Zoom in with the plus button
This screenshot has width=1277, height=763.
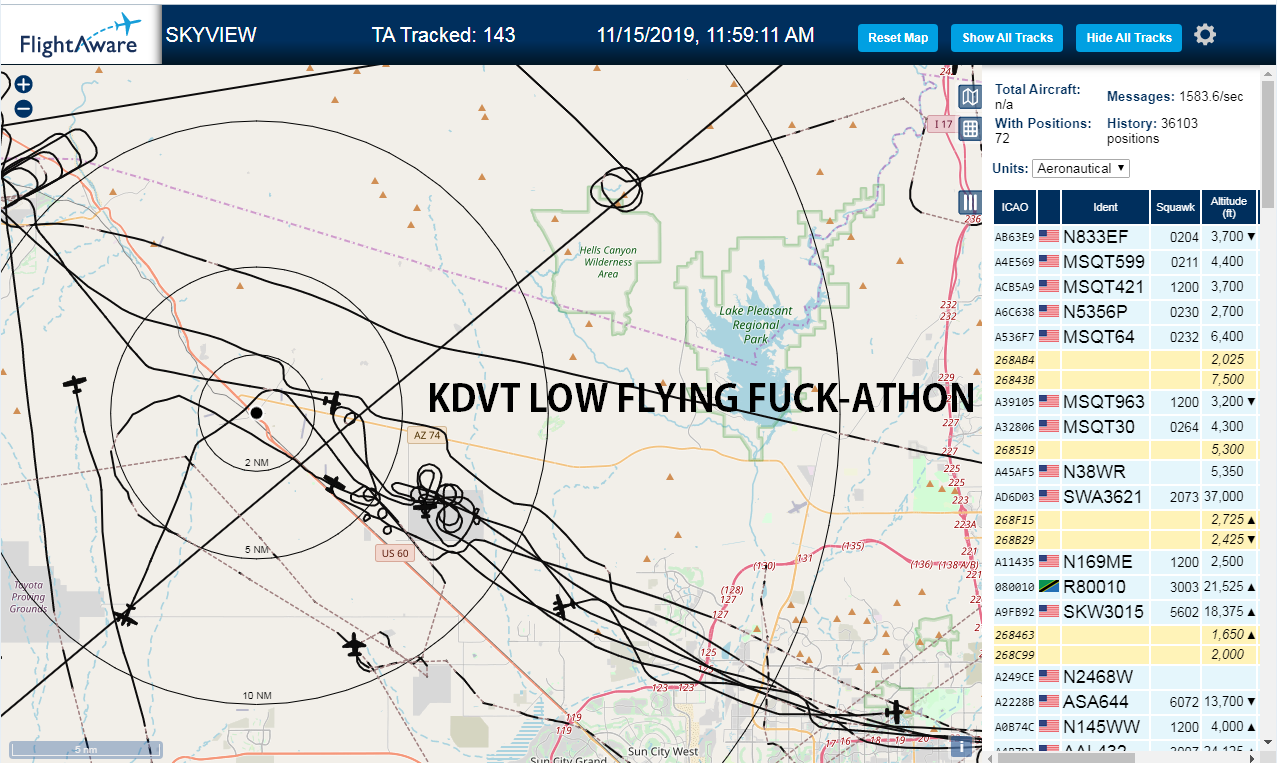click(x=24, y=85)
